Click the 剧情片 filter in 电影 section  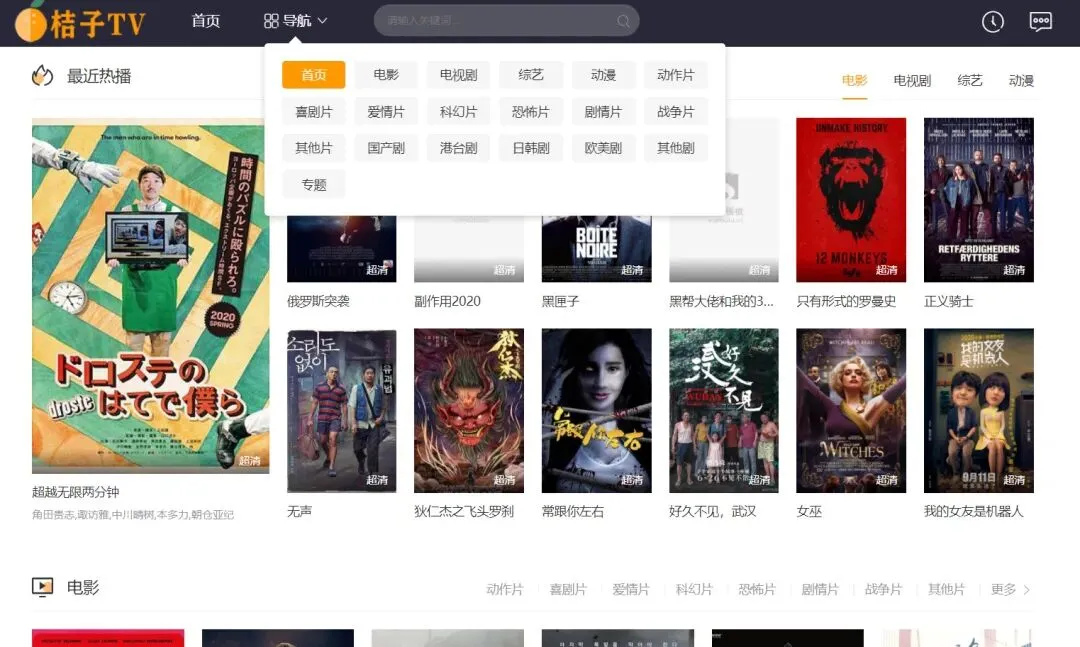pyautogui.click(x=820, y=590)
